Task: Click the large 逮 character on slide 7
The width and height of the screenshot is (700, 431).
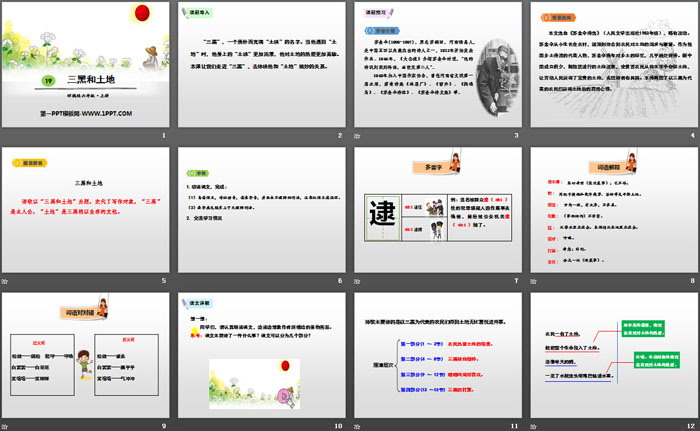Action: pos(383,213)
